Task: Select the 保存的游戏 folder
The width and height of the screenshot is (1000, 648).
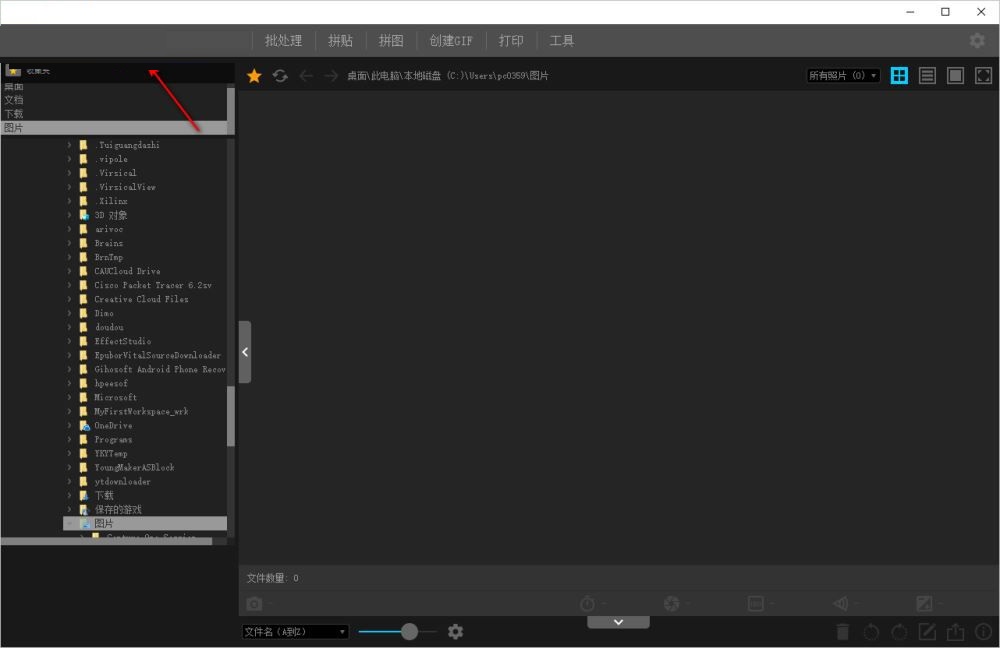Action: pos(118,510)
